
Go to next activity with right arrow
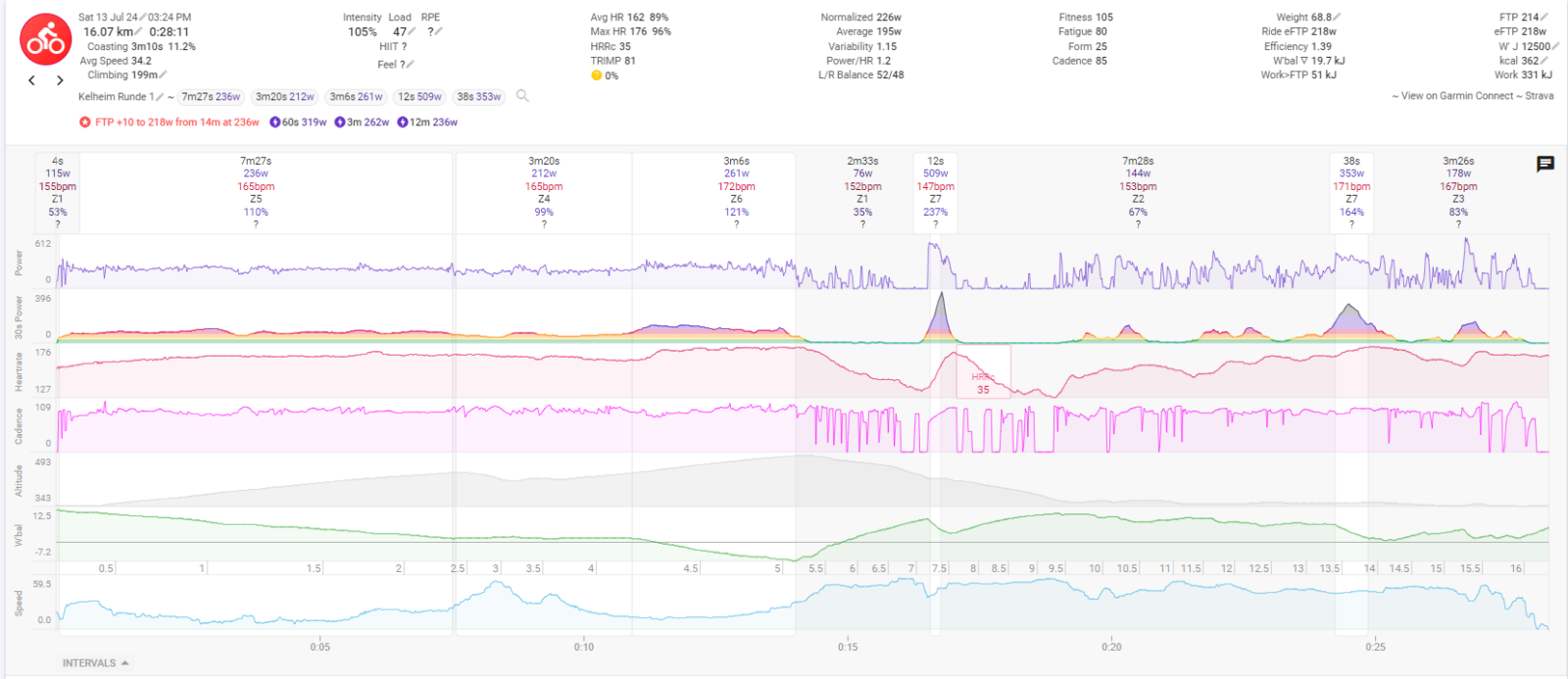point(60,80)
